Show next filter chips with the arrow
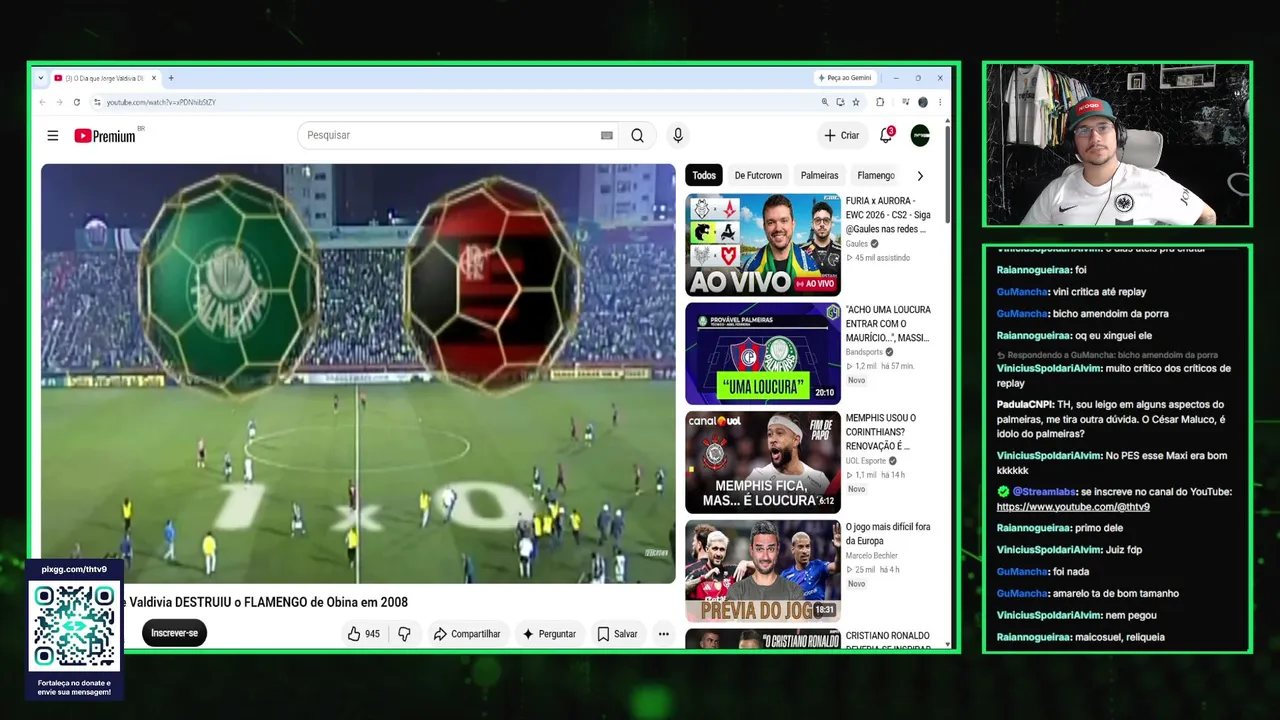1280x720 pixels. coord(920,176)
